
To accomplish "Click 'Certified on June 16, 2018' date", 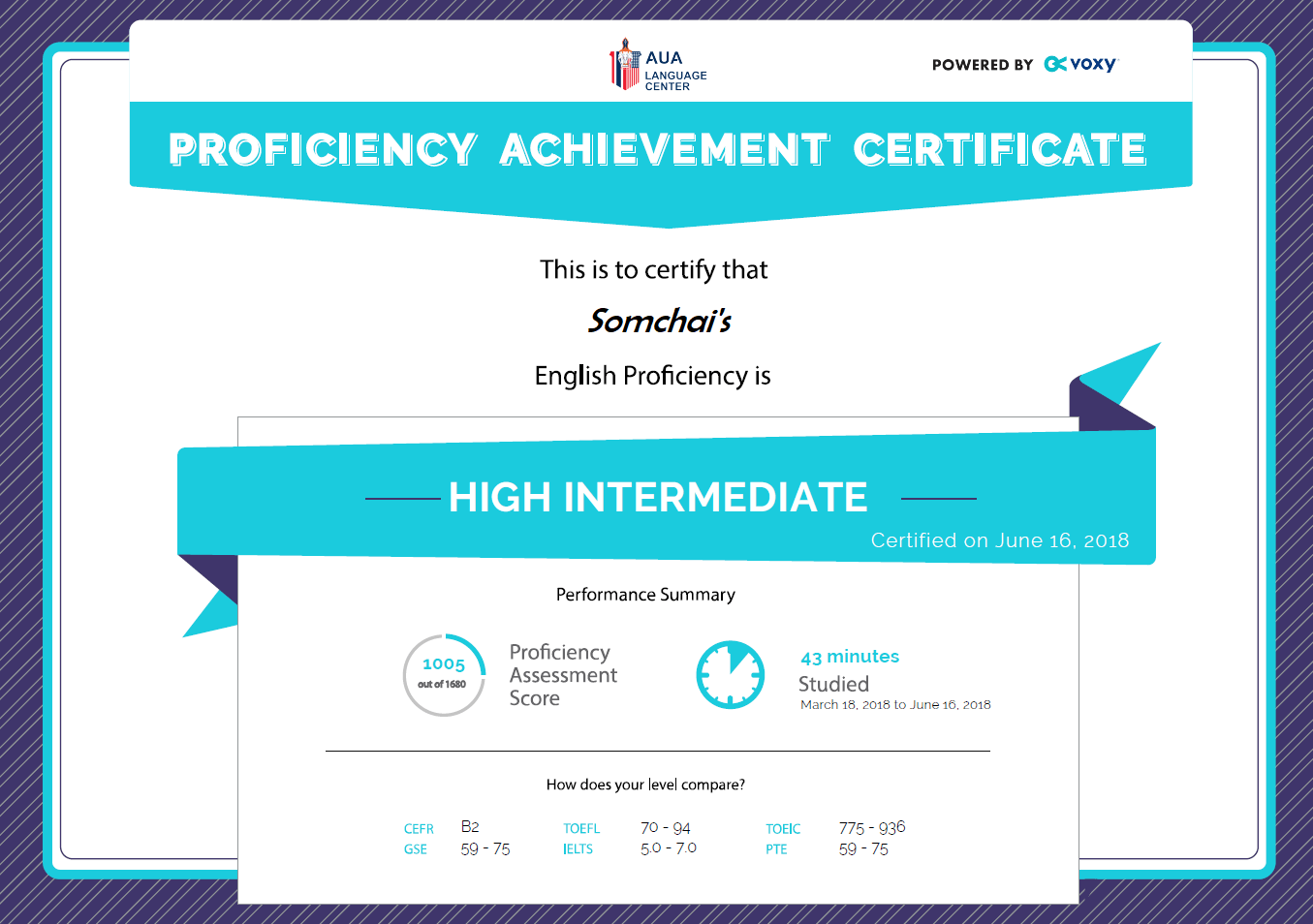I will [1000, 540].
